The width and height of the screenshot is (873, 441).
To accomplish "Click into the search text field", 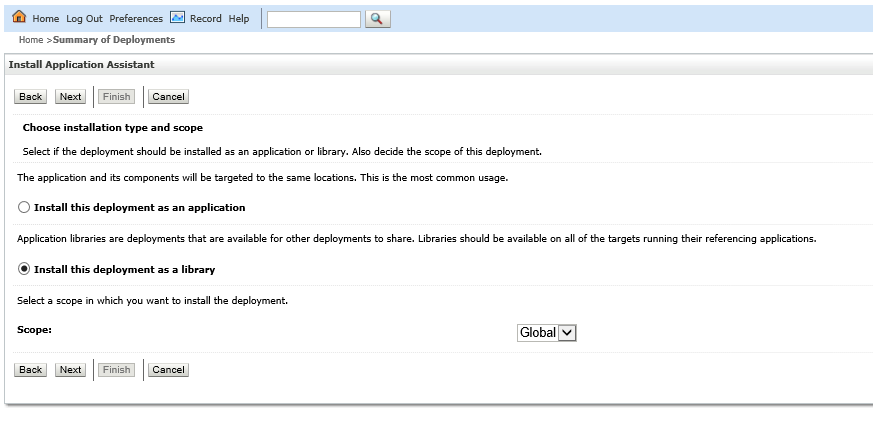I will (x=313, y=19).
